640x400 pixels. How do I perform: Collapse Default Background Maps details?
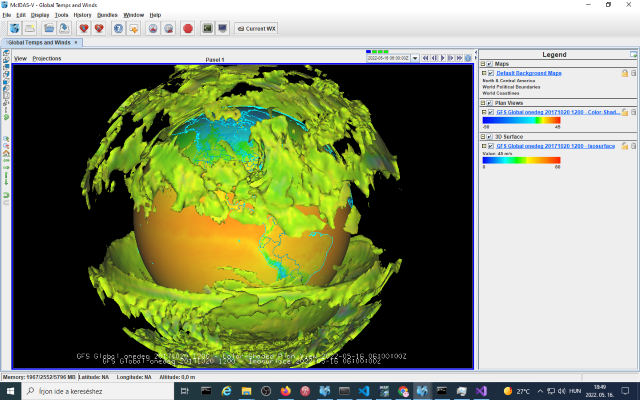484,73
